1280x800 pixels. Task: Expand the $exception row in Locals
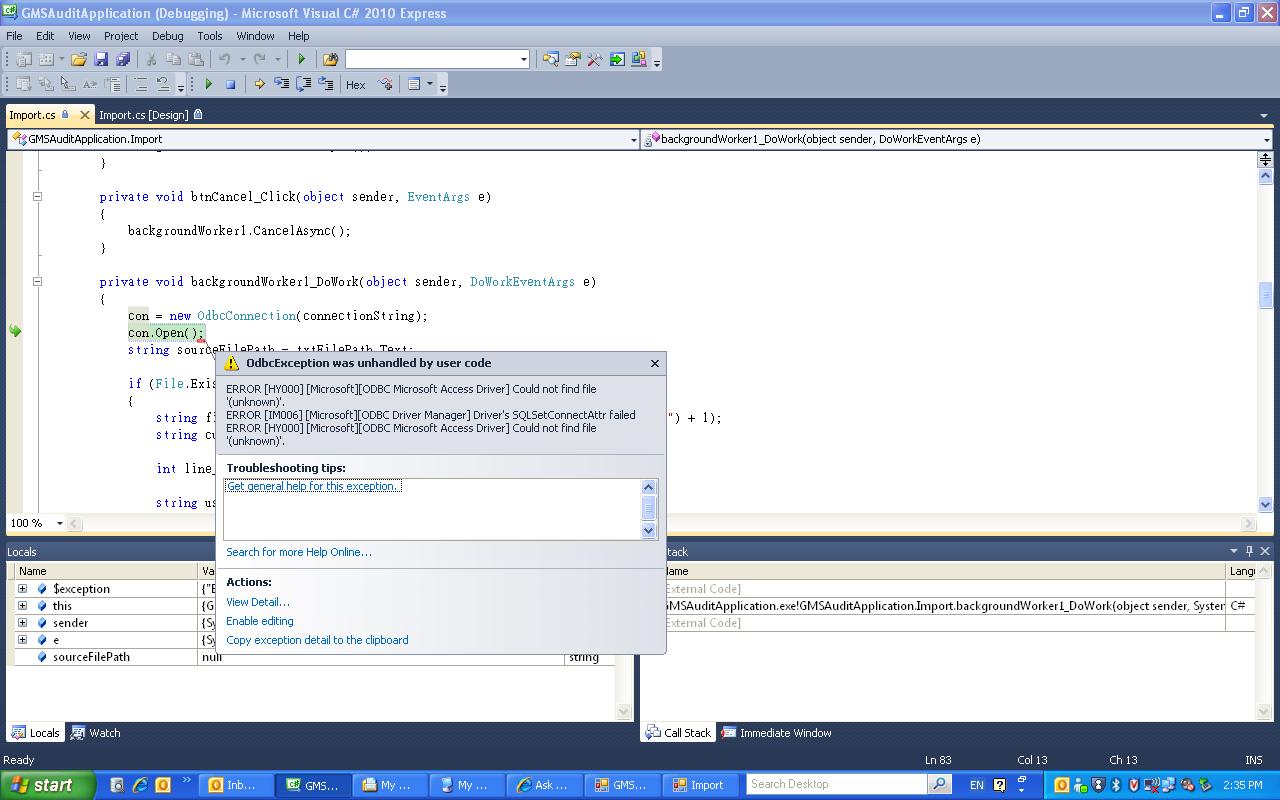[x=22, y=589]
